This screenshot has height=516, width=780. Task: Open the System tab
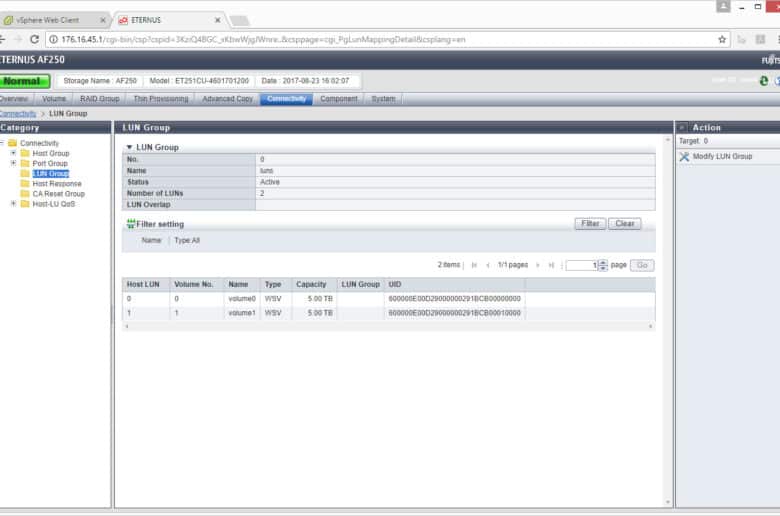pos(383,99)
